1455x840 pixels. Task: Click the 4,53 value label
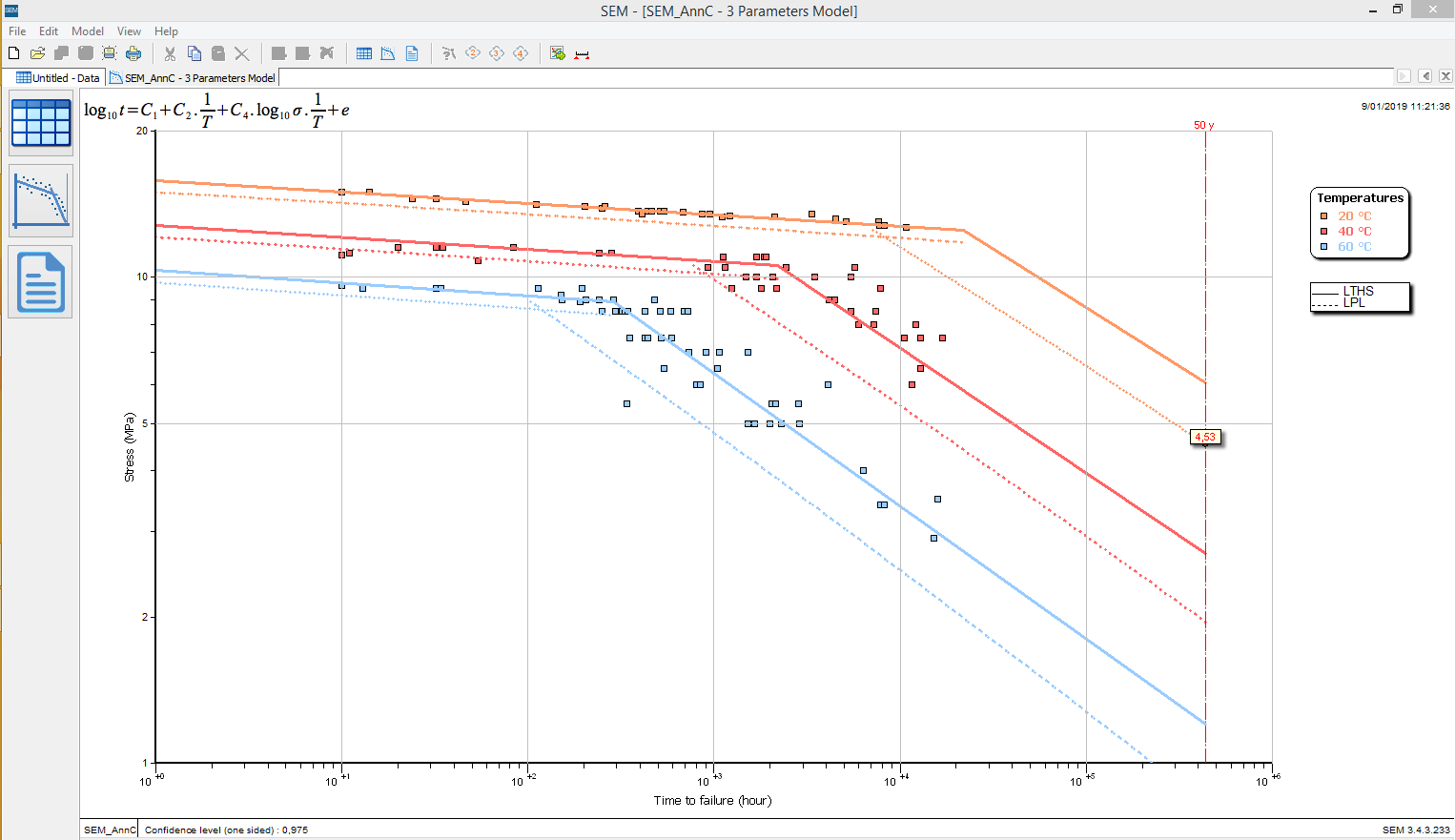[x=1205, y=438]
